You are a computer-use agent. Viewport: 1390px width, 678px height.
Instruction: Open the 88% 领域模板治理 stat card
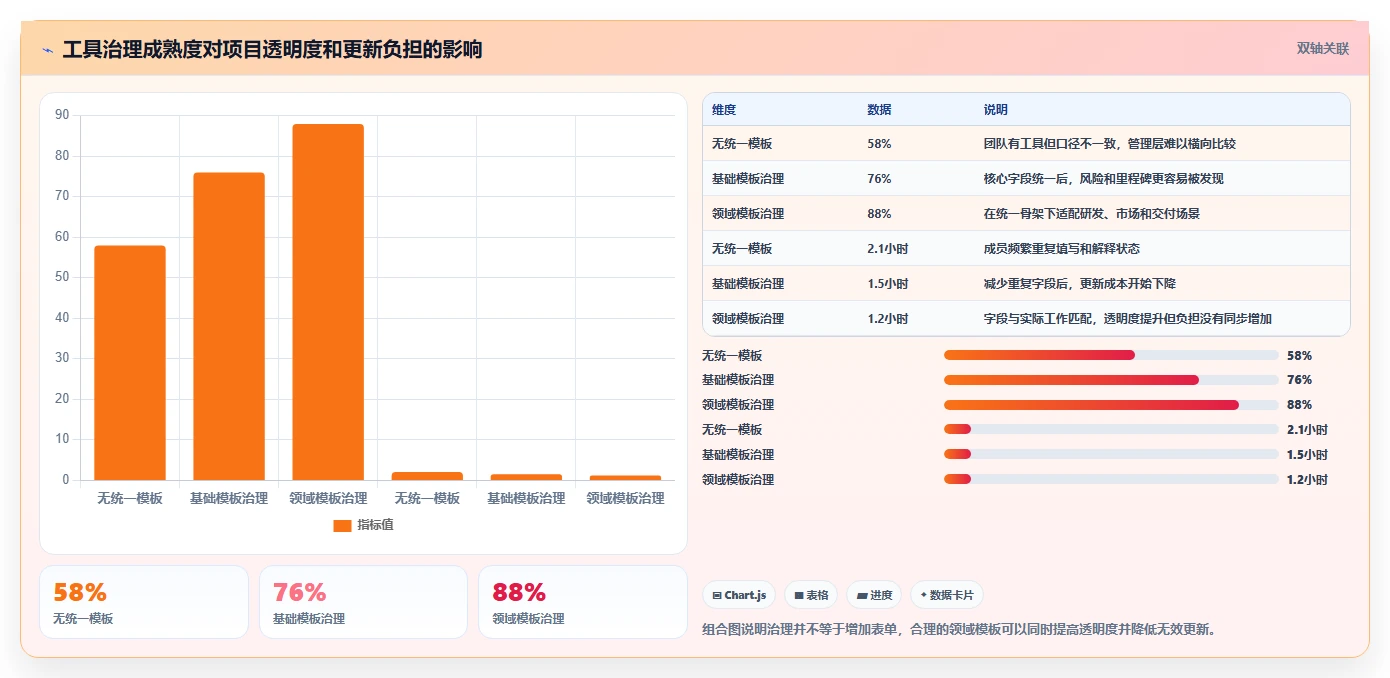(583, 602)
